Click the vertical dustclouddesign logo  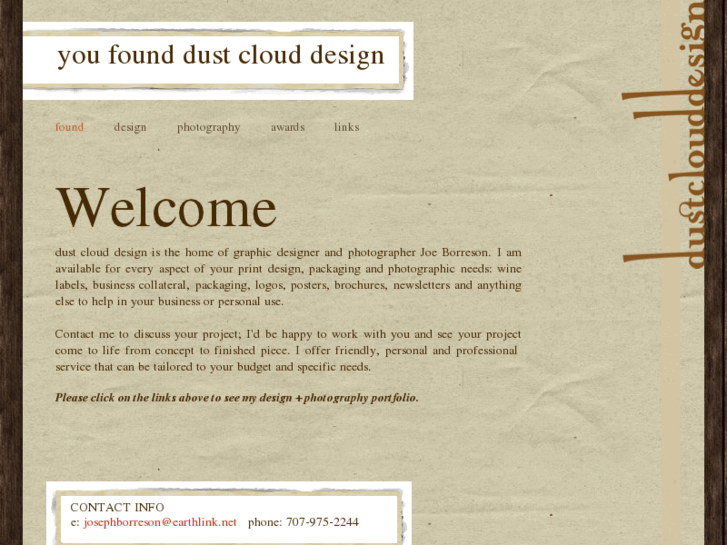click(x=664, y=135)
